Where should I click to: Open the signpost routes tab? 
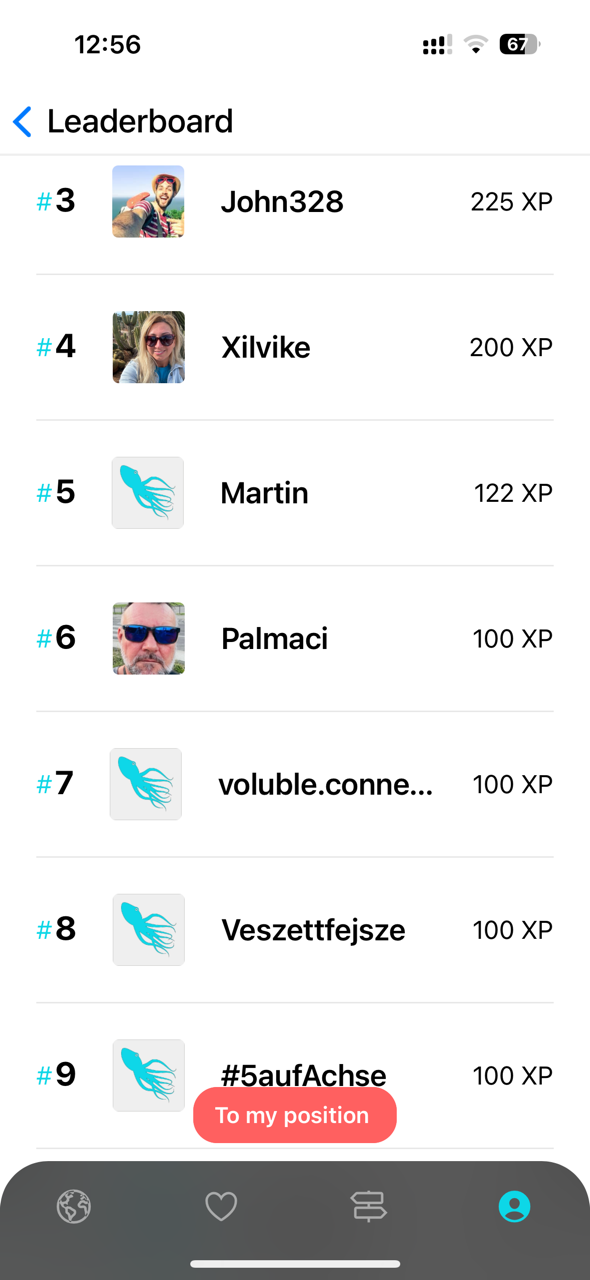[369, 1207]
